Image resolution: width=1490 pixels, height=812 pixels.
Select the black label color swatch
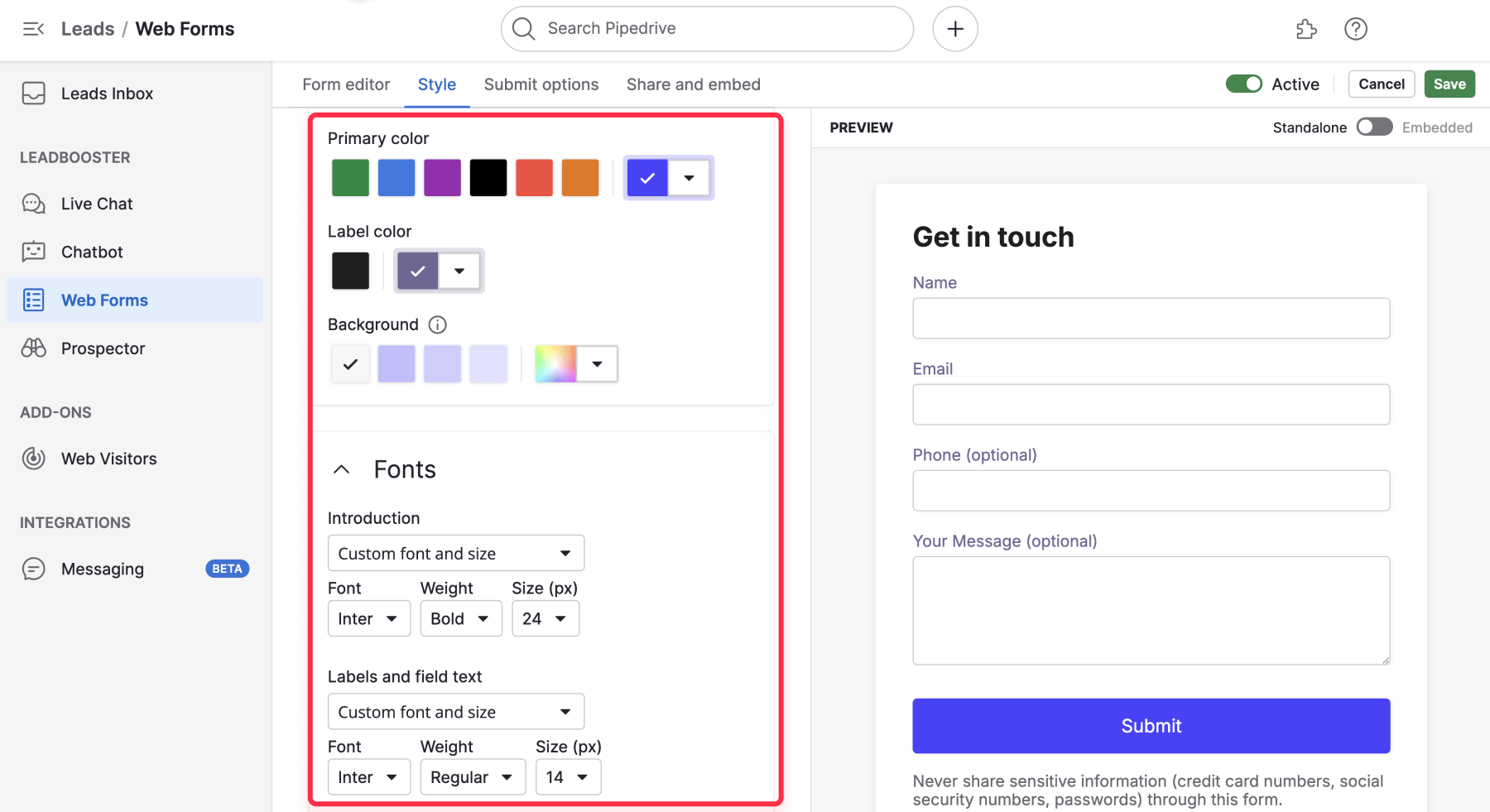(350, 271)
